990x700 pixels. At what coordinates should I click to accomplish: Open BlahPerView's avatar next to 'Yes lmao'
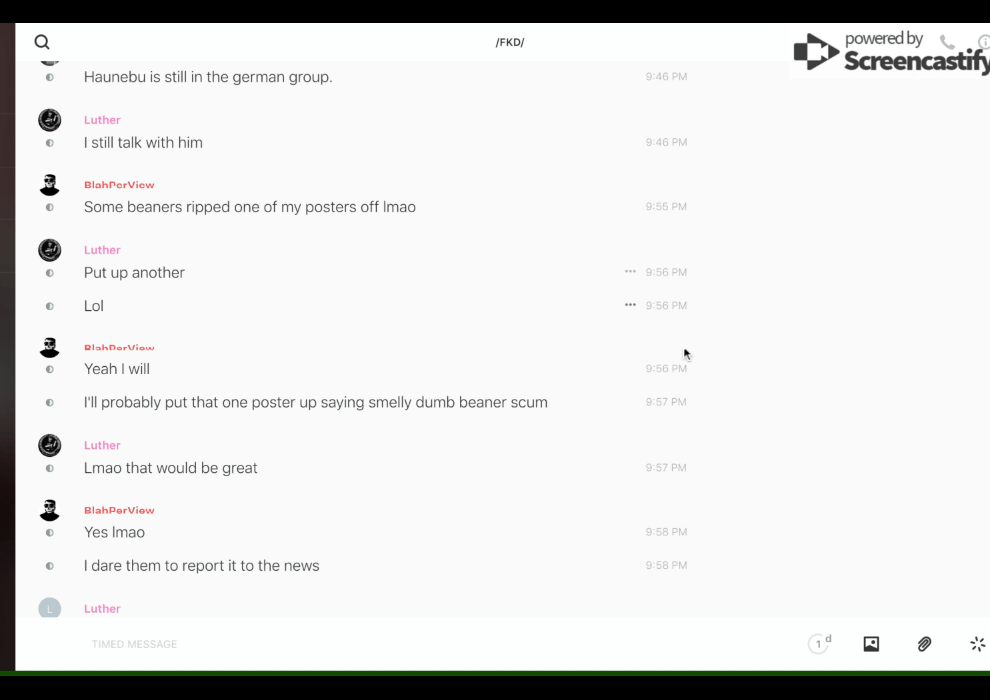(50, 510)
